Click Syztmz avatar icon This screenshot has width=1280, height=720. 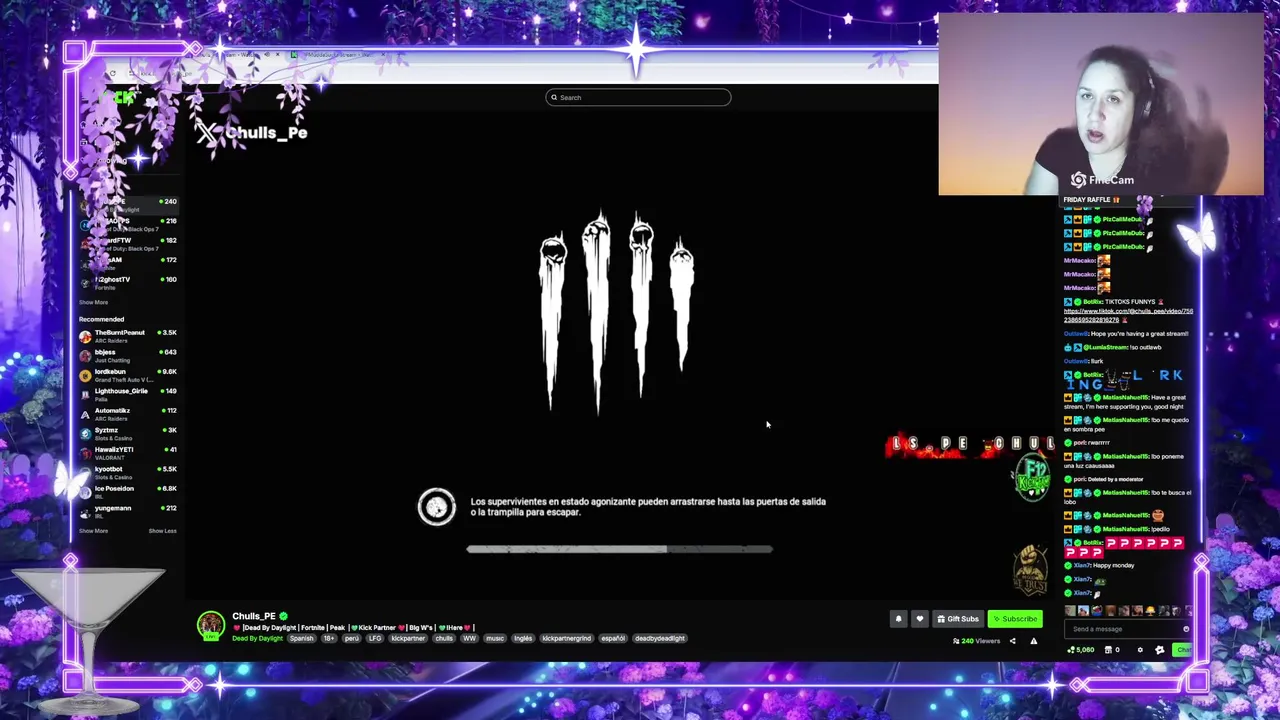[85, 434]
